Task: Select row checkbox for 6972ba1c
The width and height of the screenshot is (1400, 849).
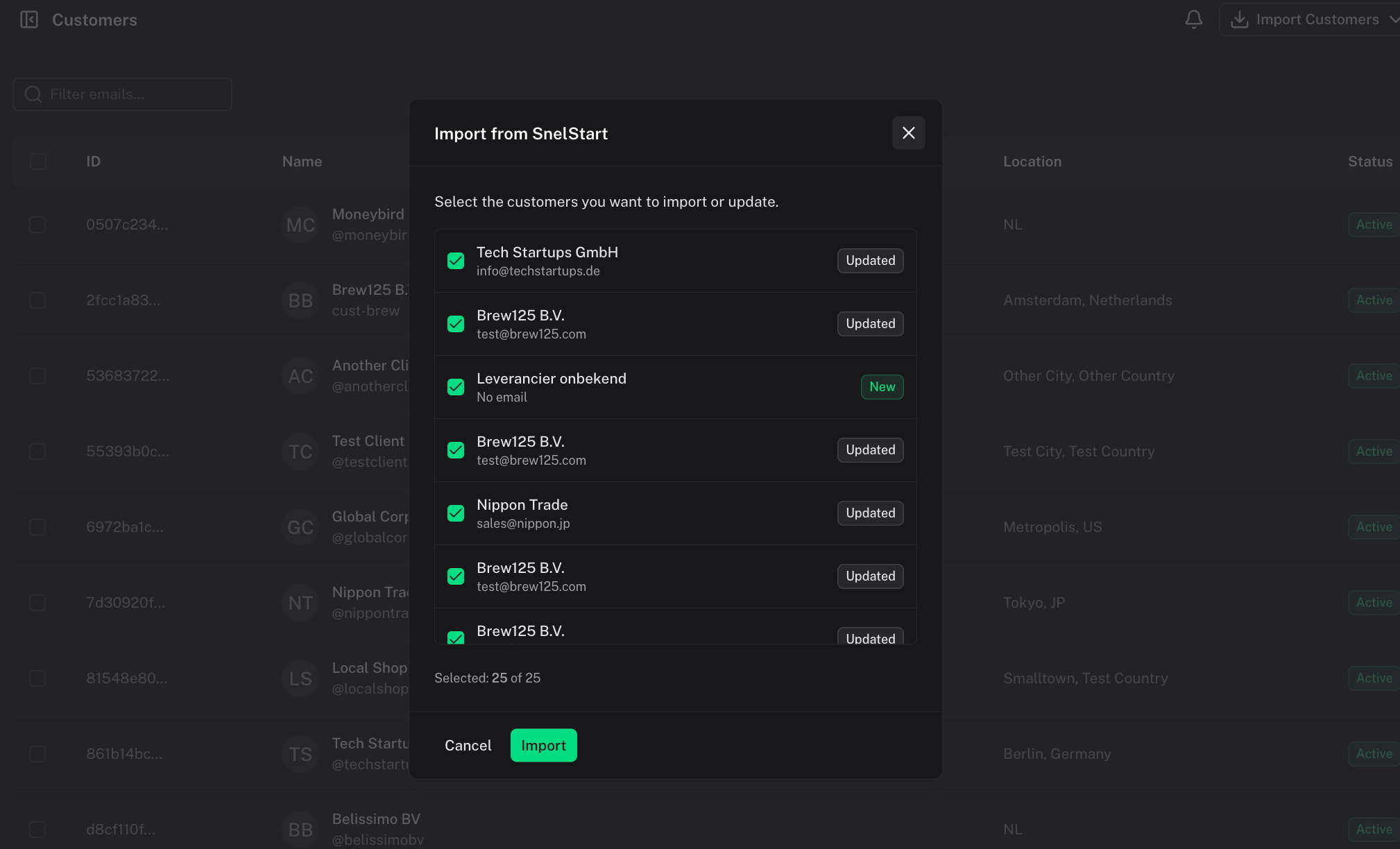Action: [x=37, y=527]
